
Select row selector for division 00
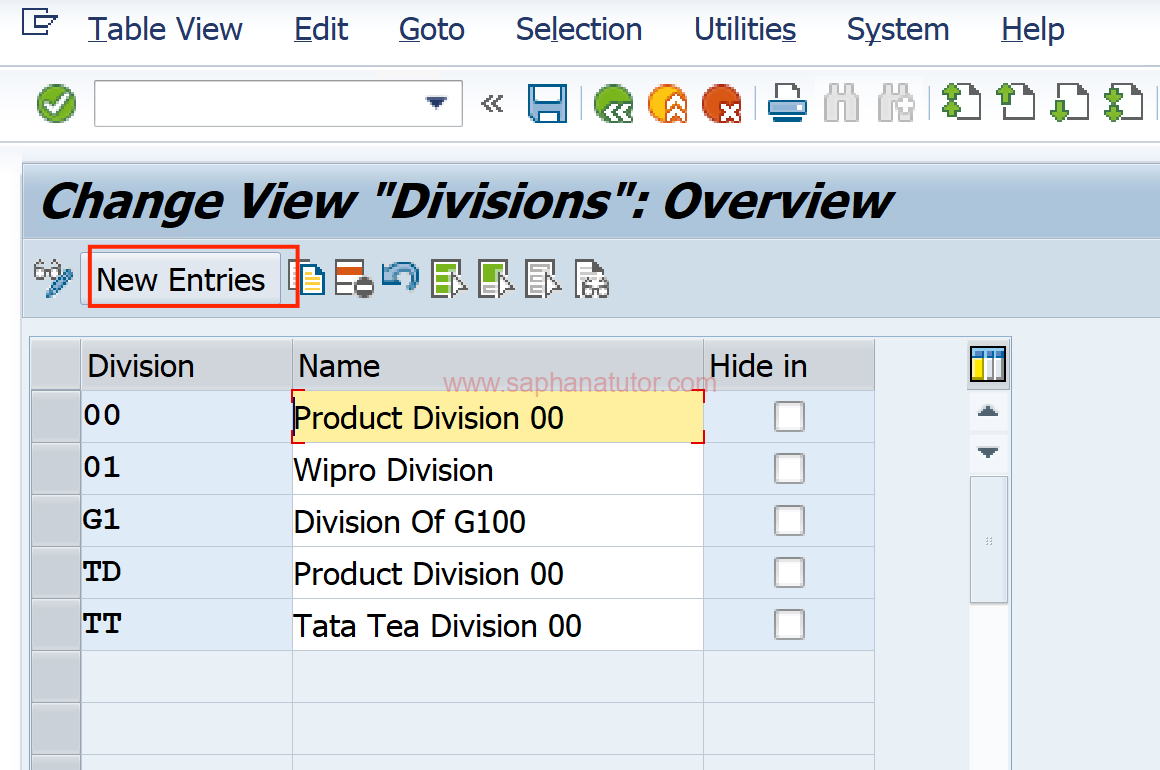point(56,417)
